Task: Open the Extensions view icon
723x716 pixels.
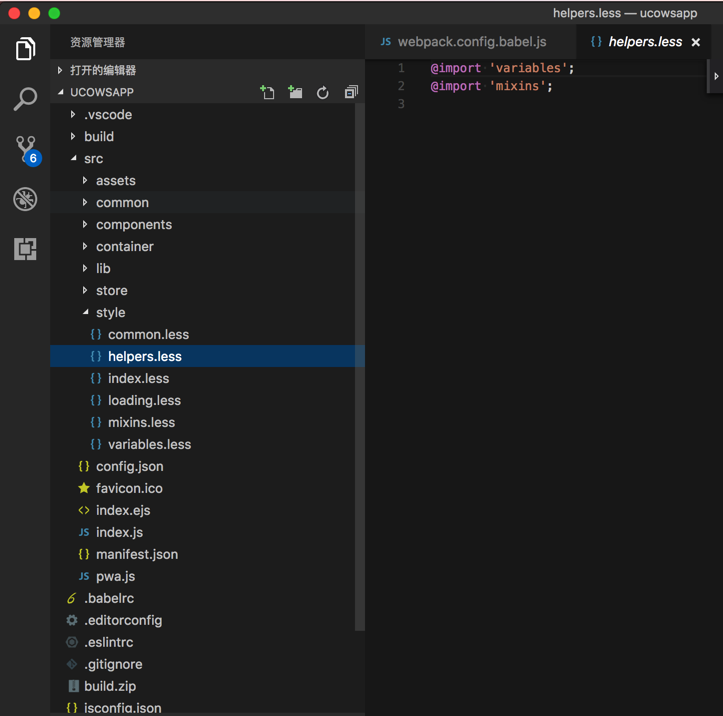Action: (25, 249)
